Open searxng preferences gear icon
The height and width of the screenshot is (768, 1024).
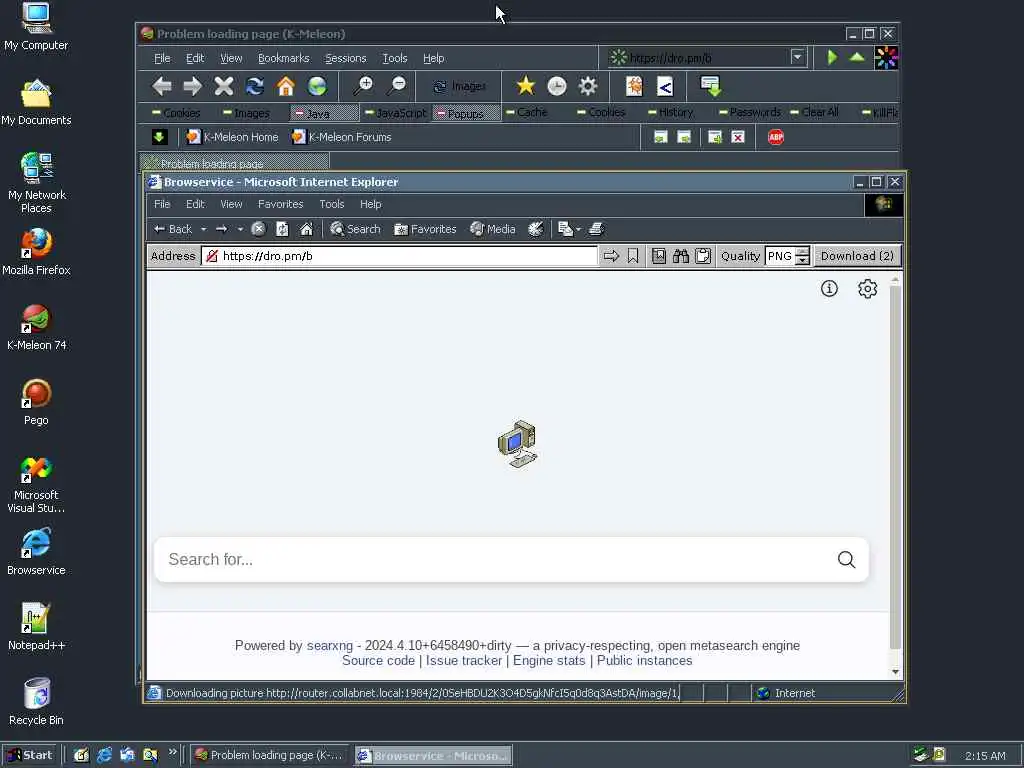point(867,289)
